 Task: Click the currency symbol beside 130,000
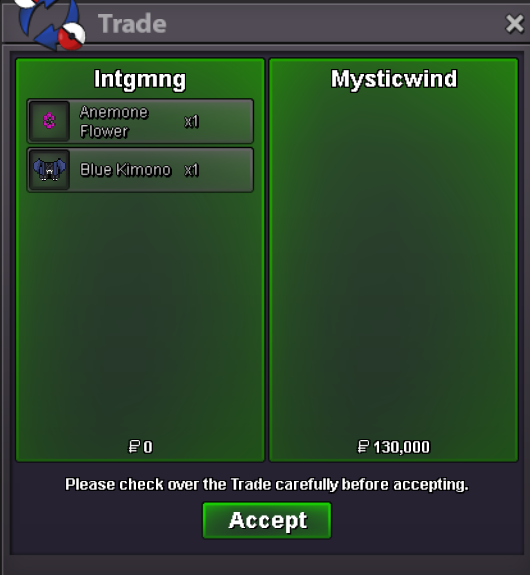363,447
